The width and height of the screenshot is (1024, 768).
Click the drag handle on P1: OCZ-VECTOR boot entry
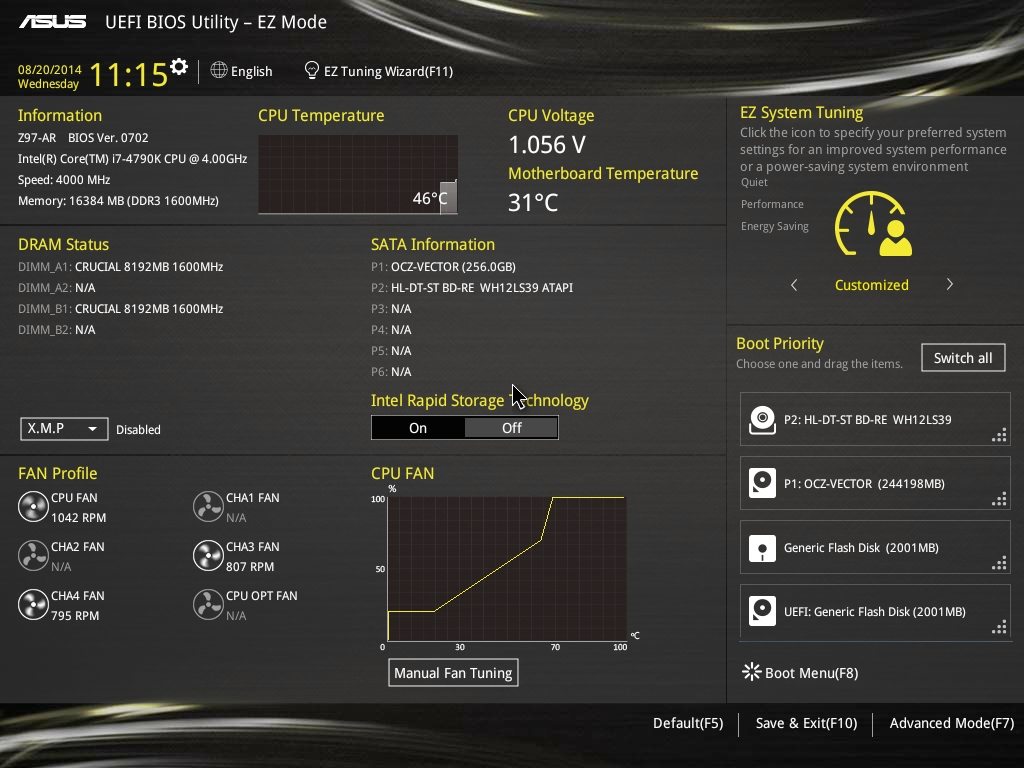pyautogui.click(x=999, y=500)
